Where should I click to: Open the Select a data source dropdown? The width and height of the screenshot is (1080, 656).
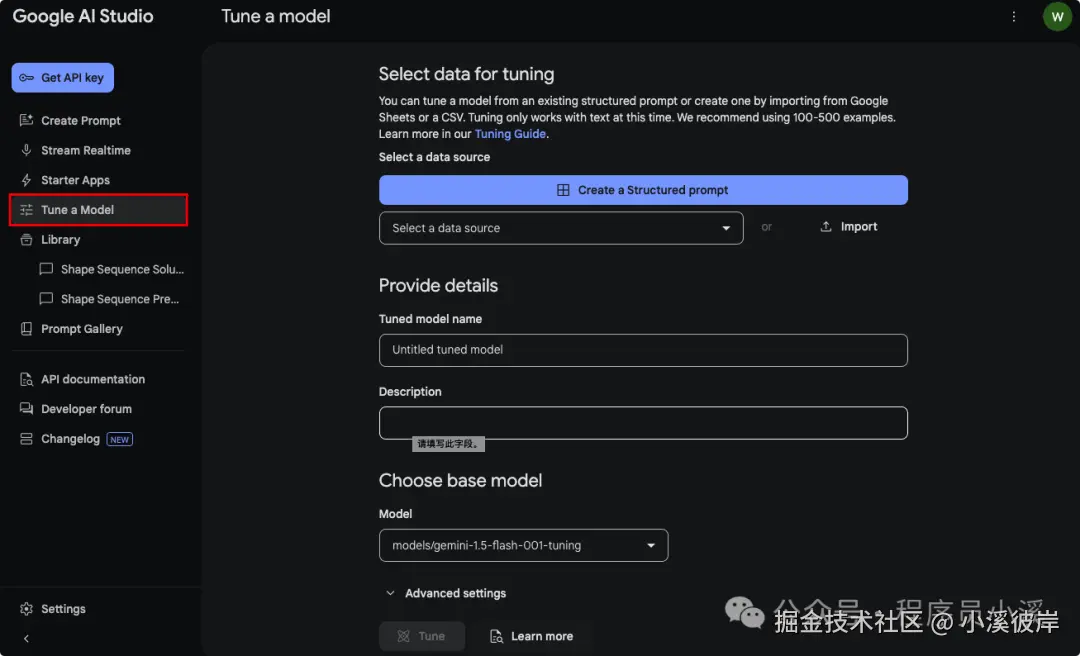point(561,228)
